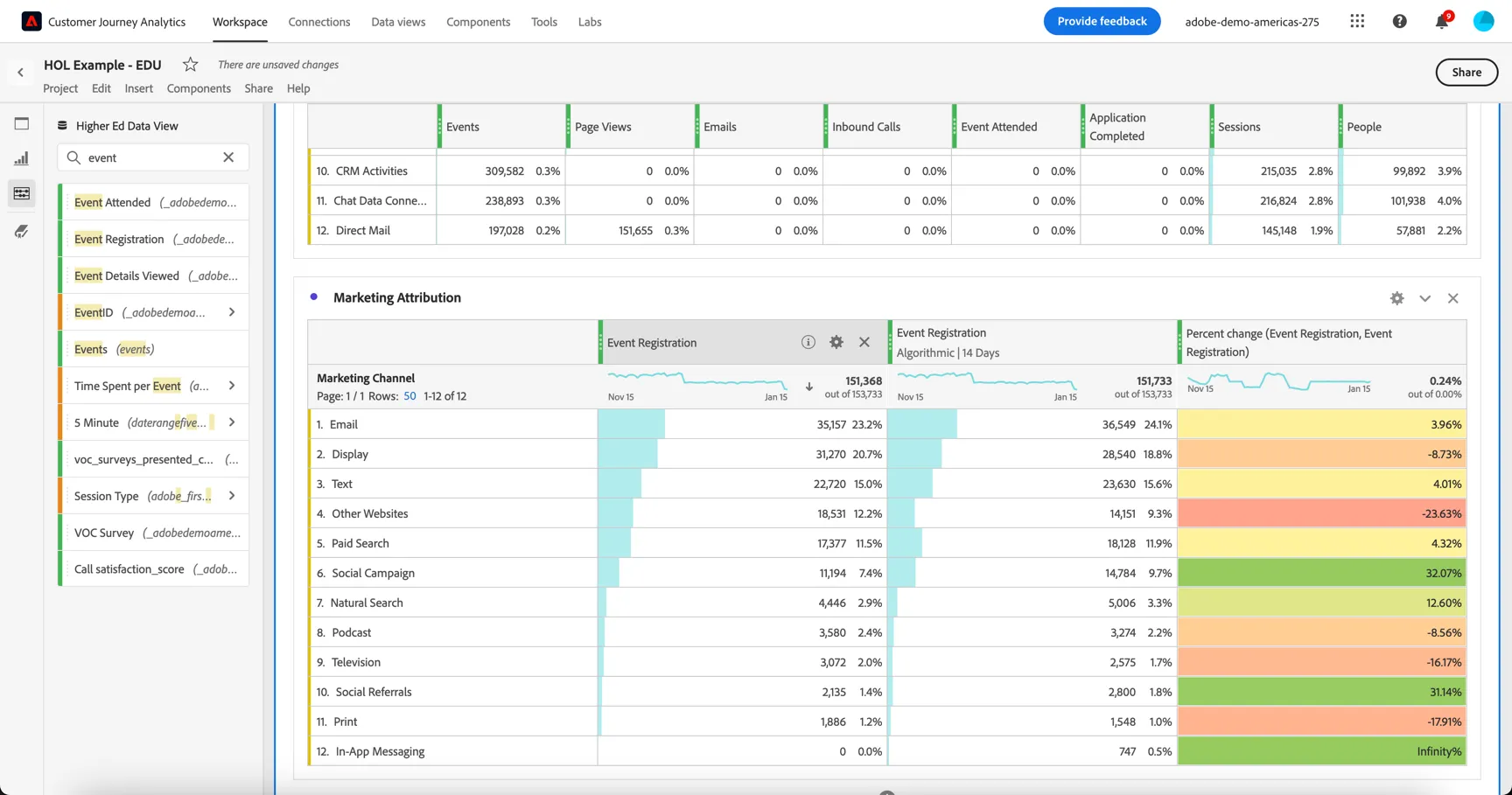
Task: Click the Marketing Attribution color dot
Action: click(314, 297)
